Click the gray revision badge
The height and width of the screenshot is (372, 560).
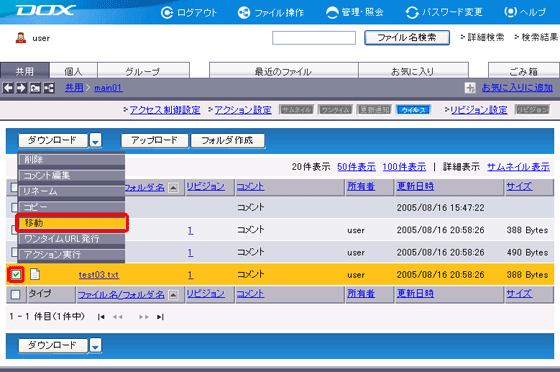tap(532, 110)
